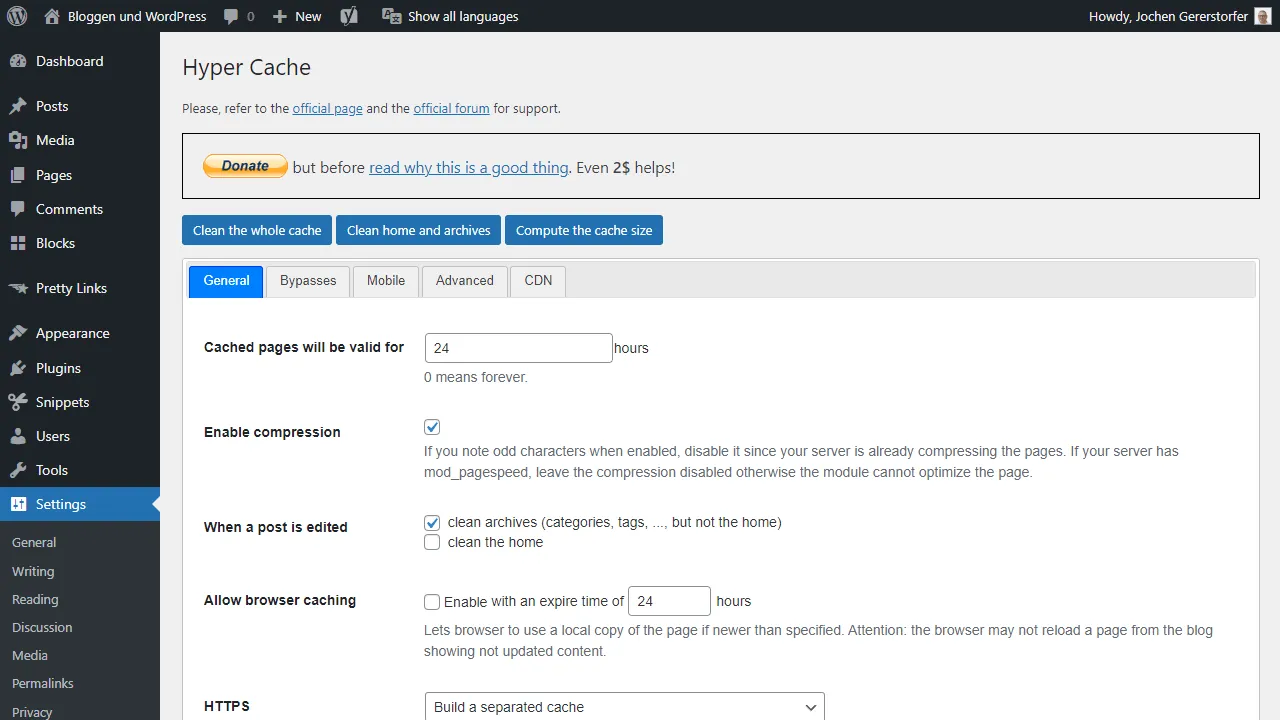The image size is (1280, 720).
Task: Open the General settings submenu item
Action: tap(34, 542)
